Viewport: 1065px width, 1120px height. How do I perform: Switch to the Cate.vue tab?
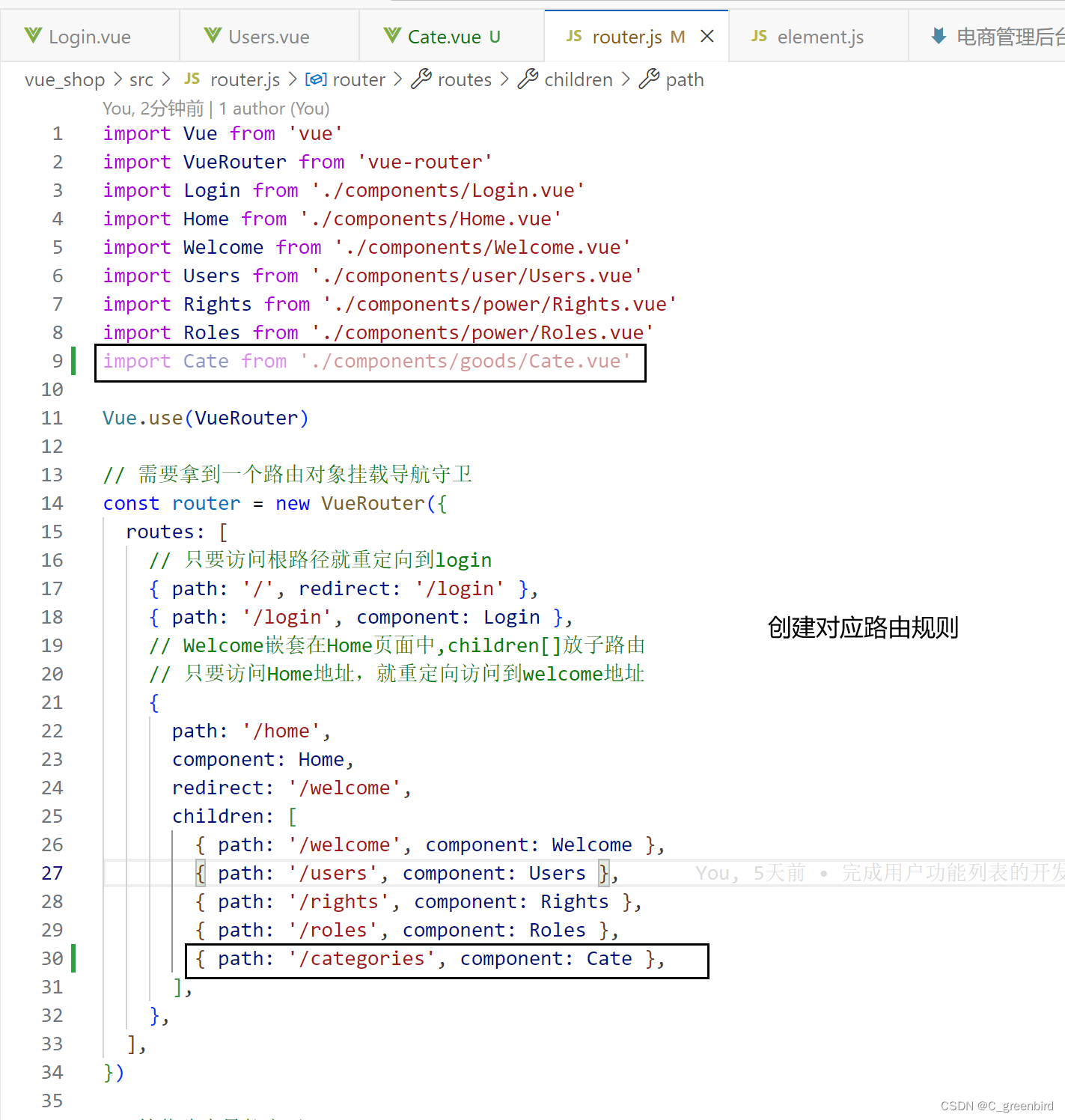(x=452, y=36)
